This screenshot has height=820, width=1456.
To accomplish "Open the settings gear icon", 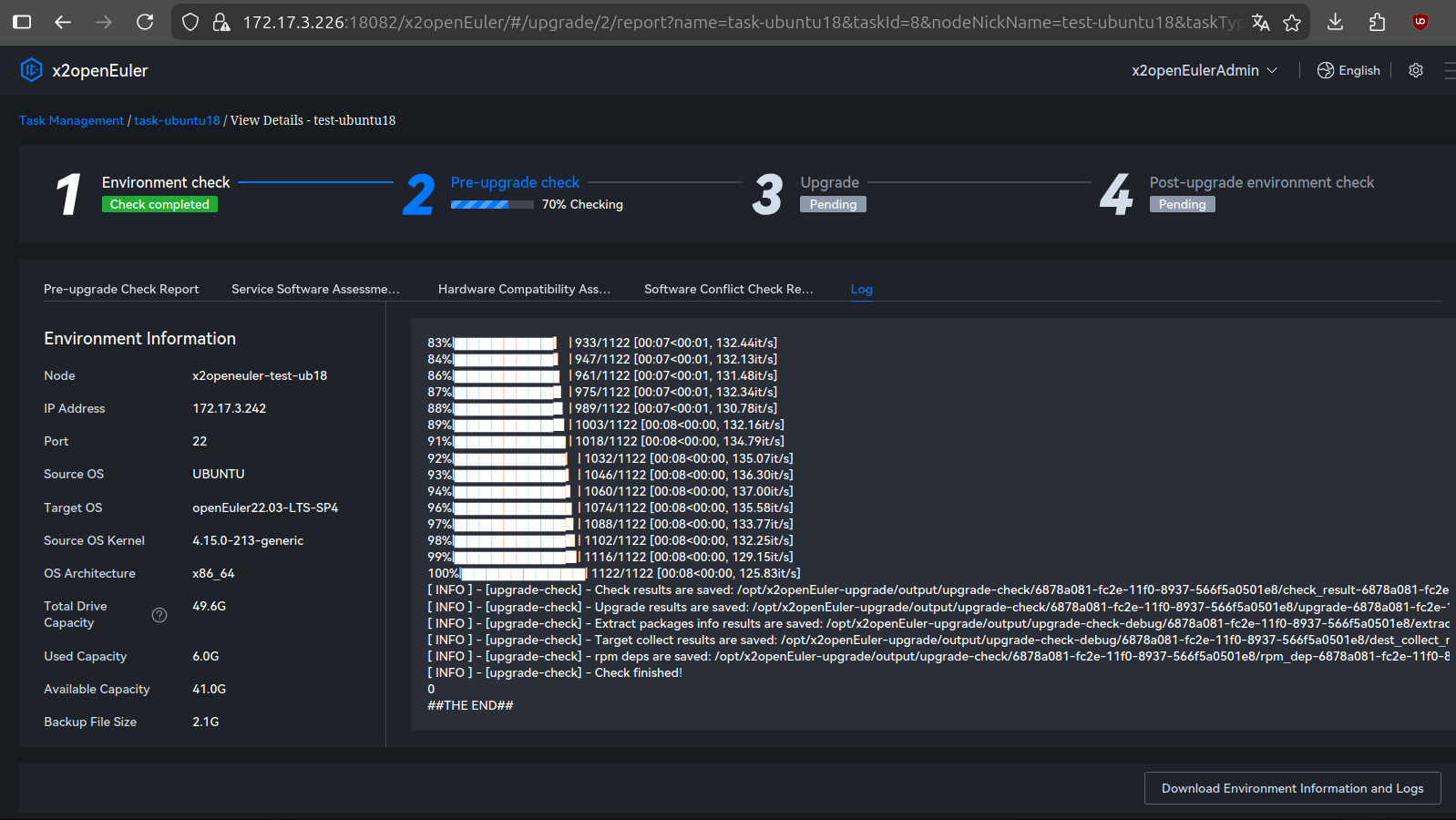I will tap(1415, 70).
